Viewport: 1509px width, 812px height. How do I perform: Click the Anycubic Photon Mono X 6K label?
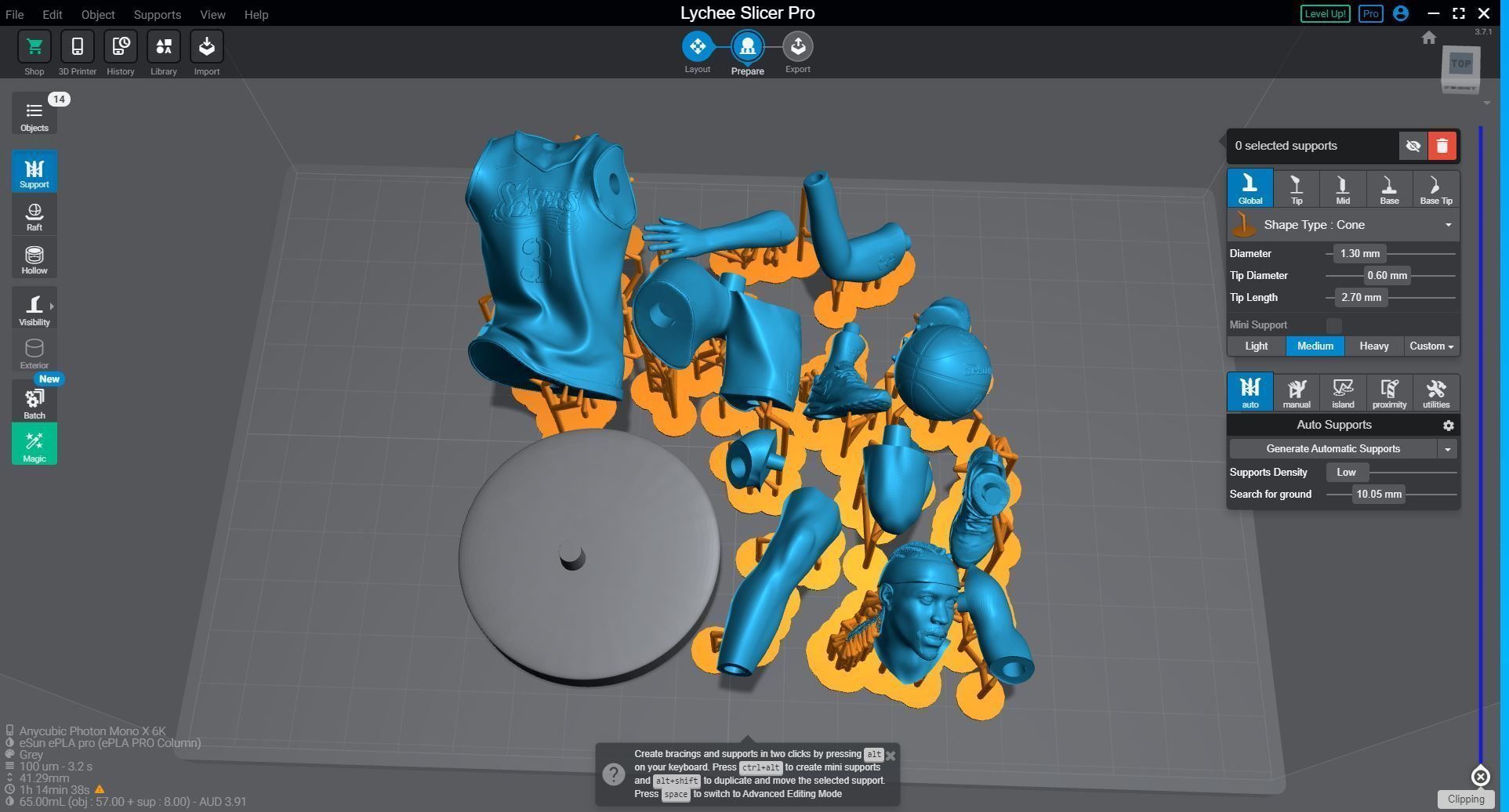[x=92, y=731]
